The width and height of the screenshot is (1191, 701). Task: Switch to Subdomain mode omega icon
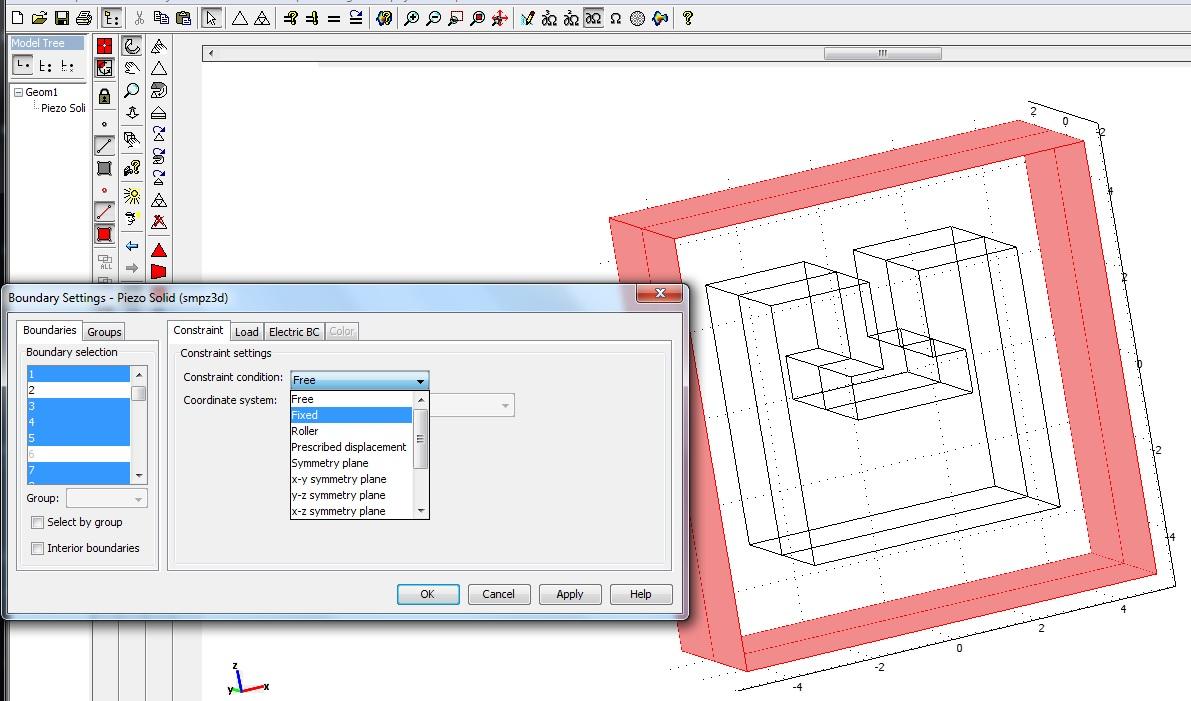pyautogui.click(x=615, y=18)
